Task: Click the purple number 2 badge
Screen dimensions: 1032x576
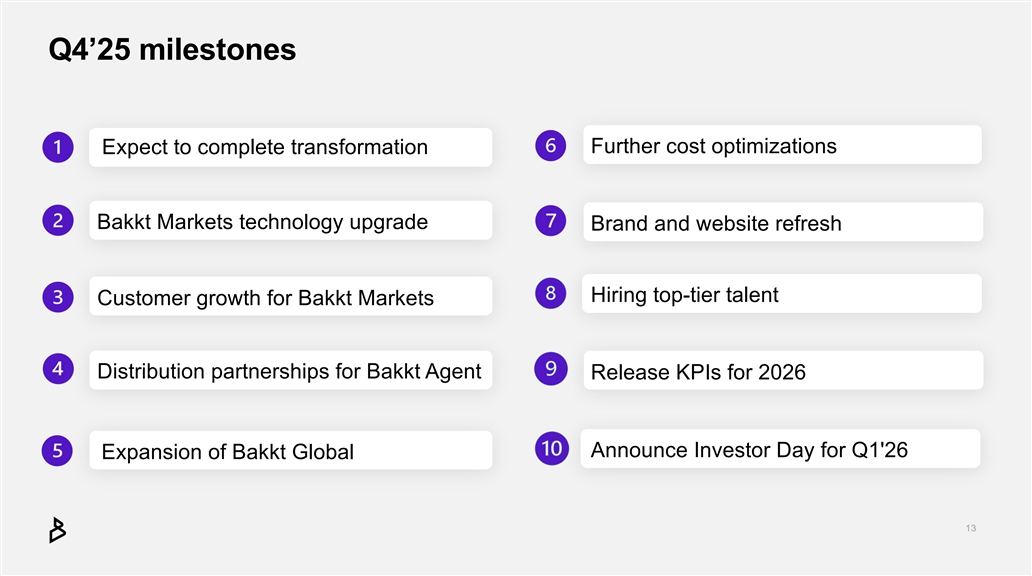Action: pos(58,222)
